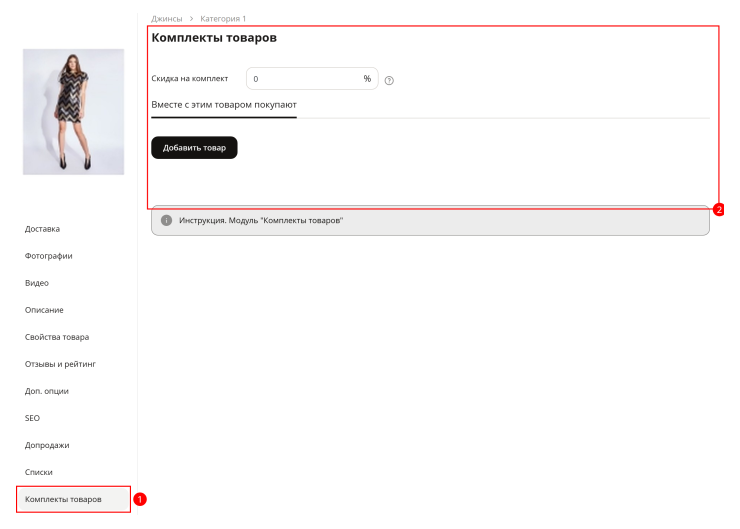
Task: Open the Доставка section in sidebar
Action: 42,229
